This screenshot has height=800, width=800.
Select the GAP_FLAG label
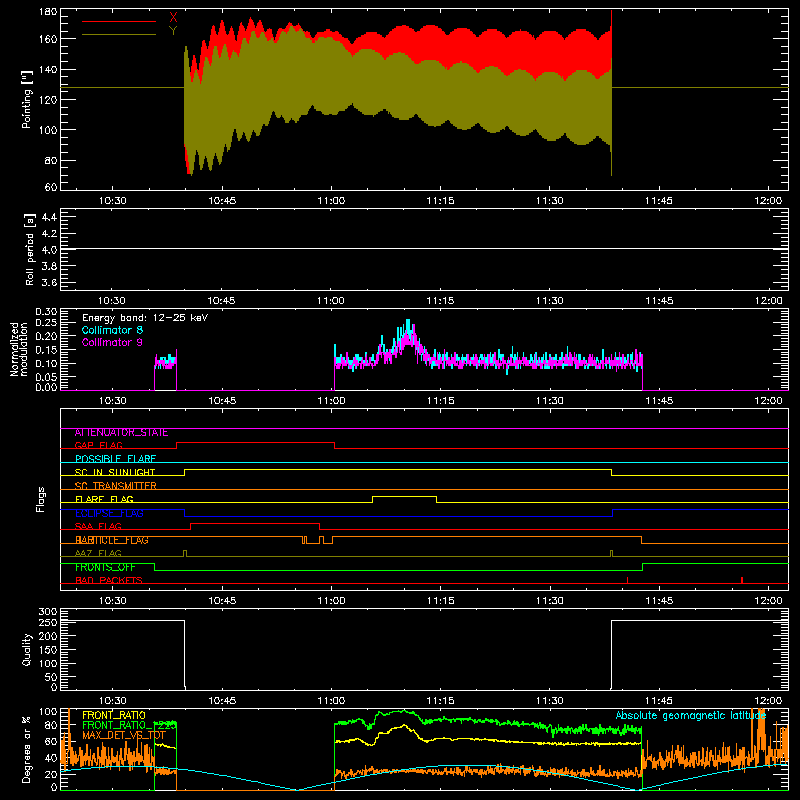[x=98, y=445]
